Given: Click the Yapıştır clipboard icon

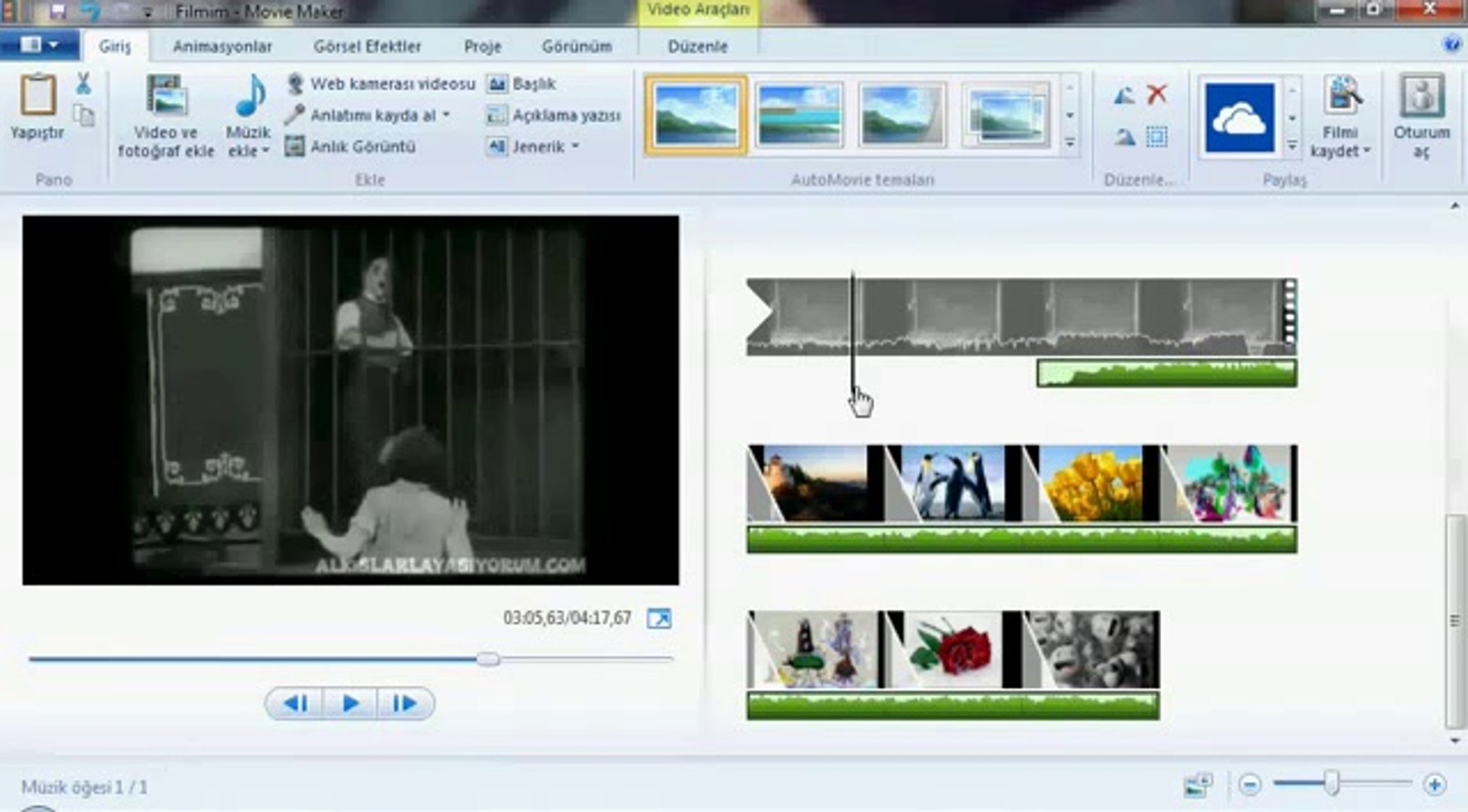Looking at the screenshot, I should pyautogui.click(x=38, y=95).
